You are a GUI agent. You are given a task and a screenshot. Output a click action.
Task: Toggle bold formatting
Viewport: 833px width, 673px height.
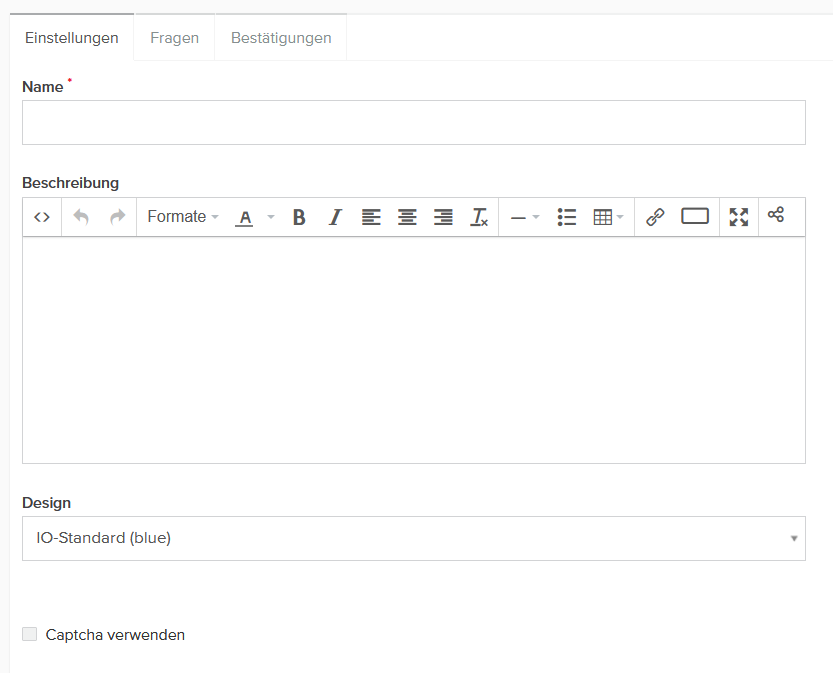click(299, 217)
